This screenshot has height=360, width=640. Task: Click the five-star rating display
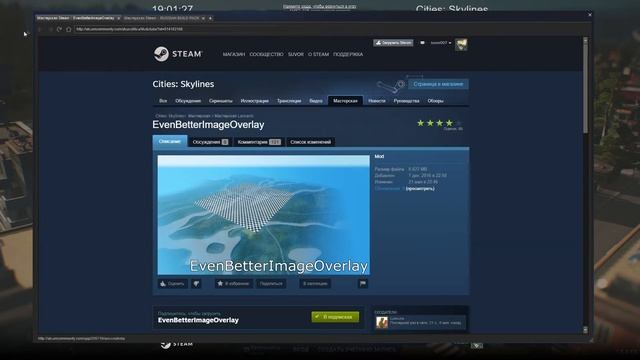[x=439, y=123]
